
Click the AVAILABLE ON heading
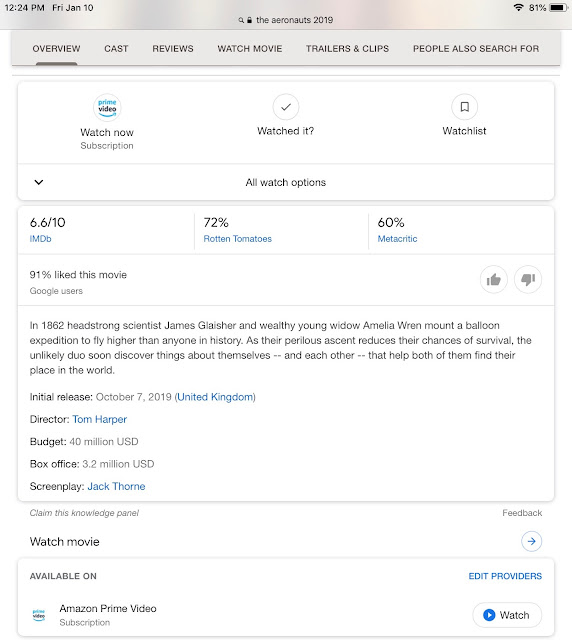click(63, 576)
